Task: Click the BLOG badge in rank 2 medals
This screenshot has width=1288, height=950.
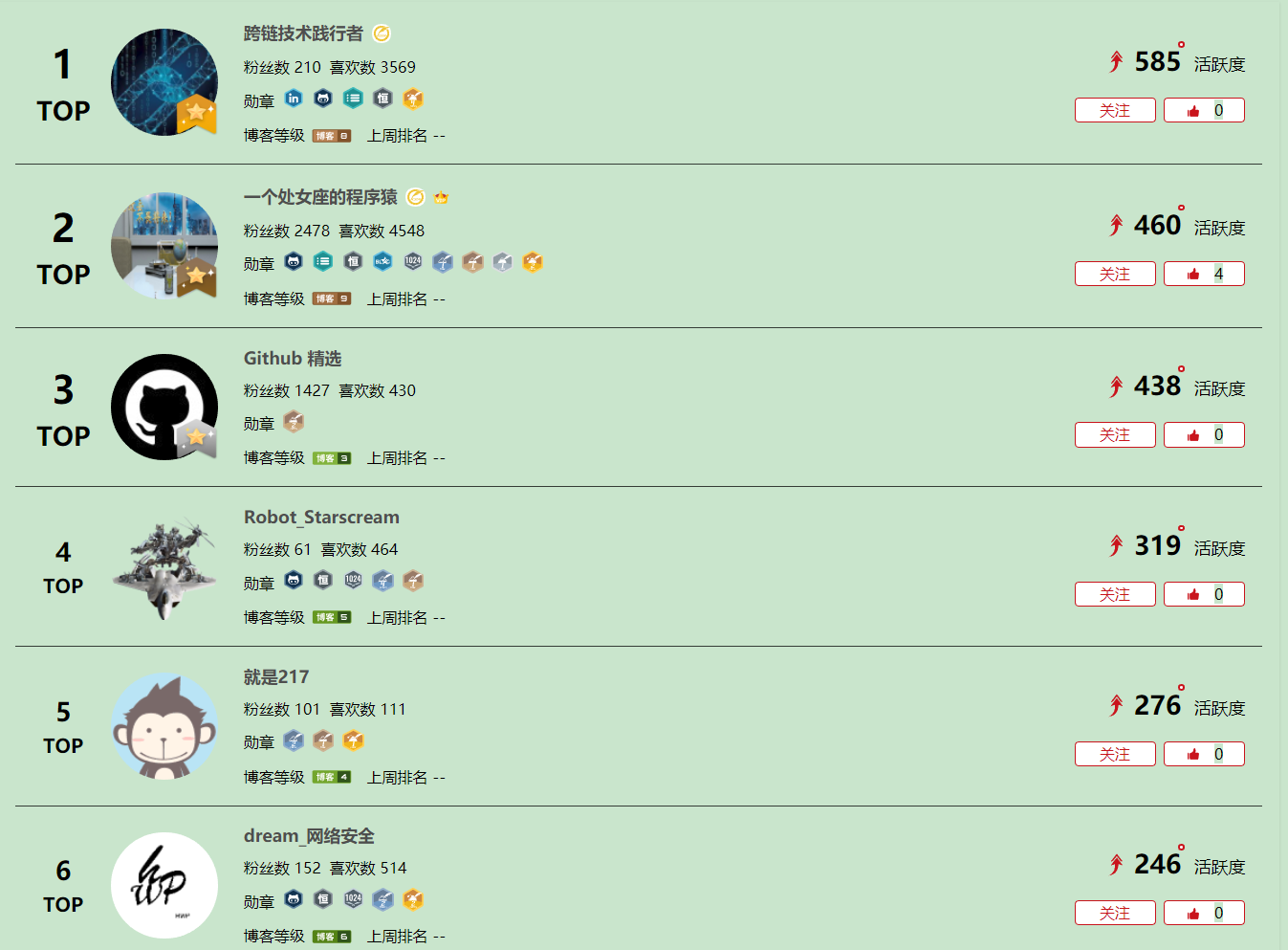Action: pos(382,261)
